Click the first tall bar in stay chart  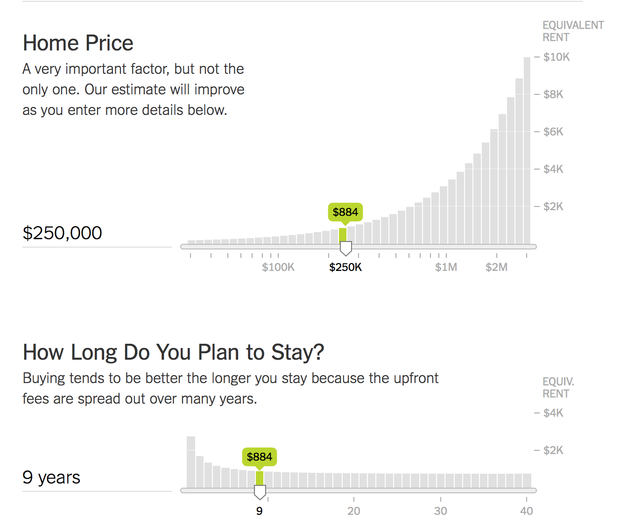[191, 462]
